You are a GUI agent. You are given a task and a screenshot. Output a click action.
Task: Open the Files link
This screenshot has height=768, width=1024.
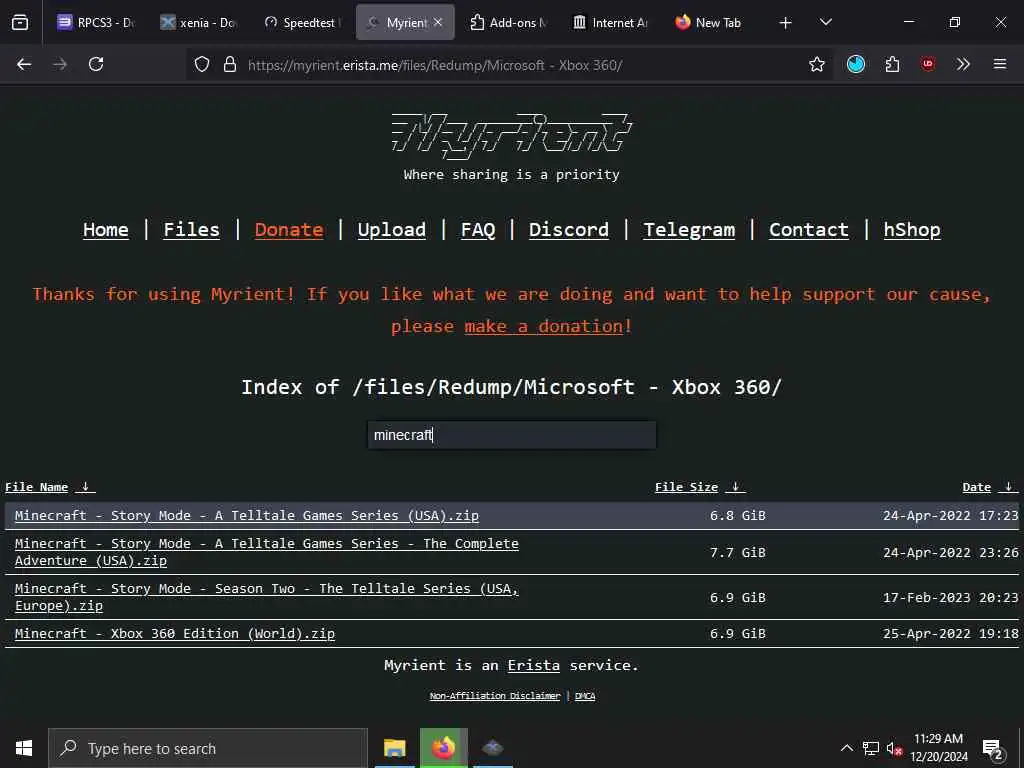(x=191, y=230)
